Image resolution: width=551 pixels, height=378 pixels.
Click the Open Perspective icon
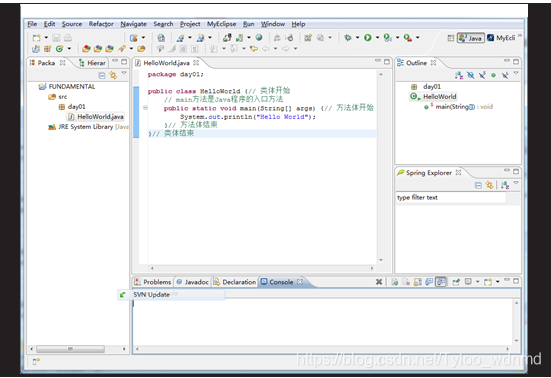[451, 38]
